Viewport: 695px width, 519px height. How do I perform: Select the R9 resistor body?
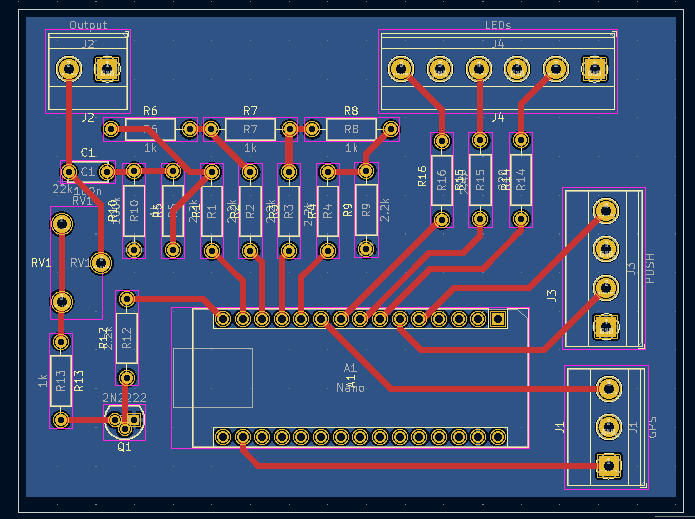coord(366,210)
